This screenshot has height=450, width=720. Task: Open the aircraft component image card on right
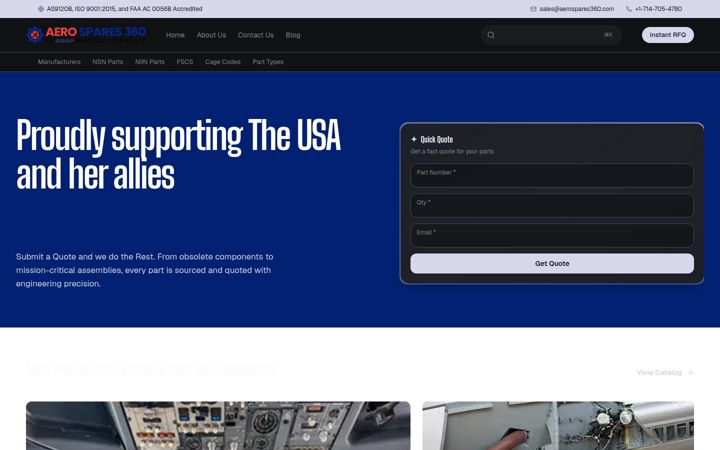point(558,426)
